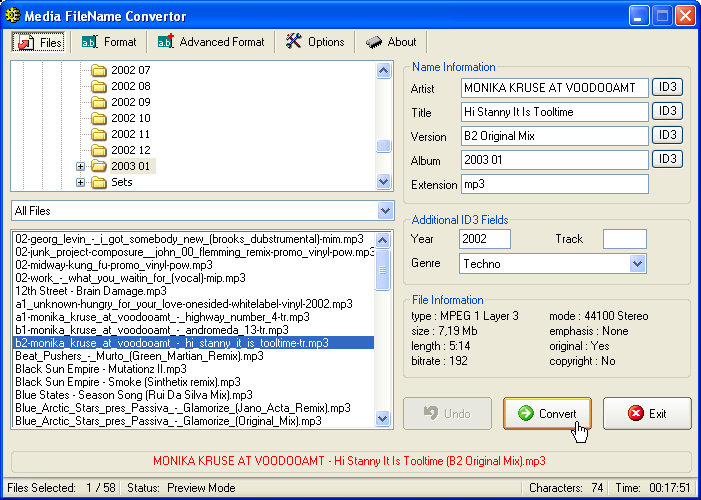Open the Options tab
Screen dimensions: 701x500
[314, 42]
